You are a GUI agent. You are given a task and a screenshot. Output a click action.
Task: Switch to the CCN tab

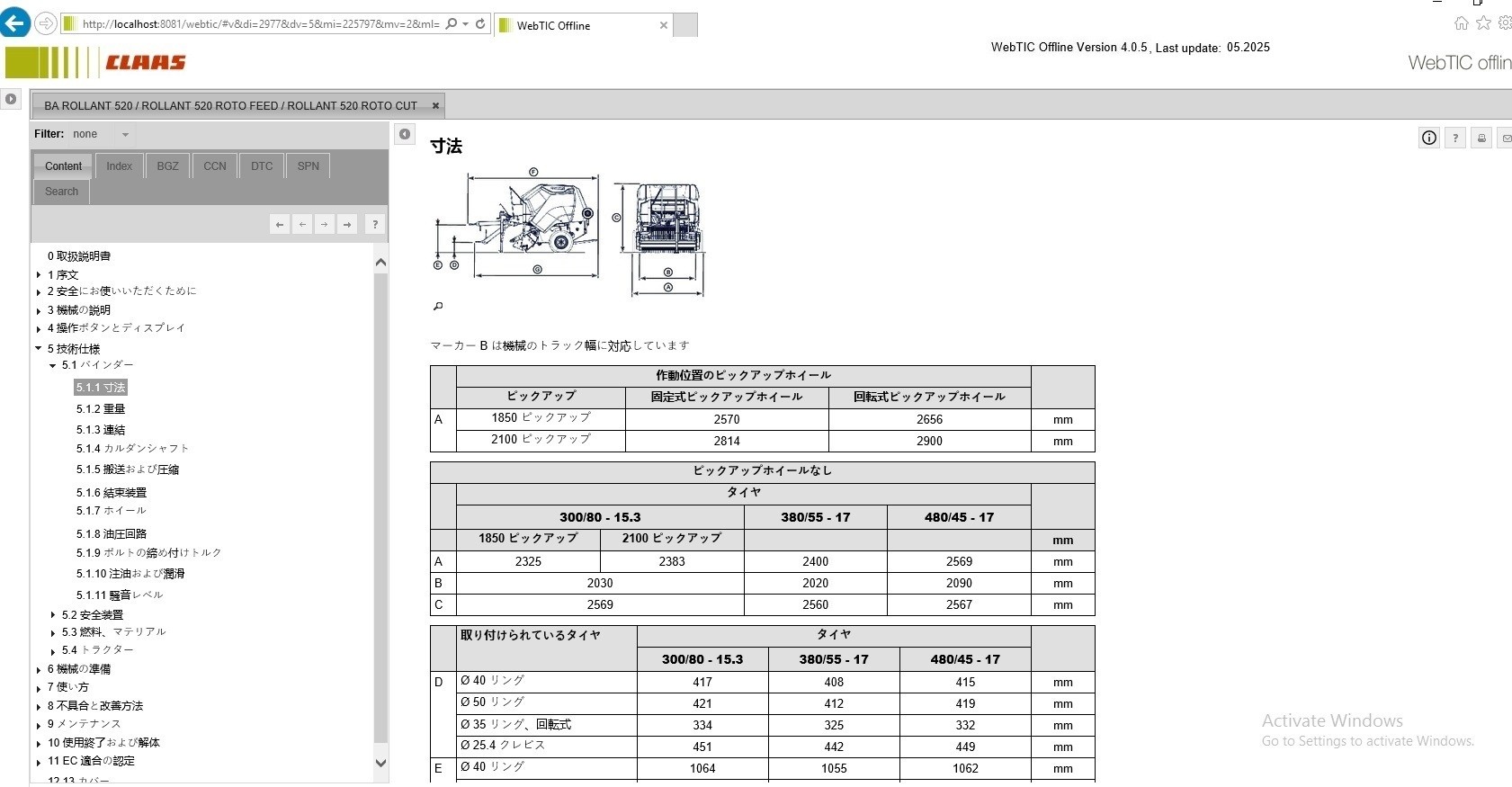215,165
